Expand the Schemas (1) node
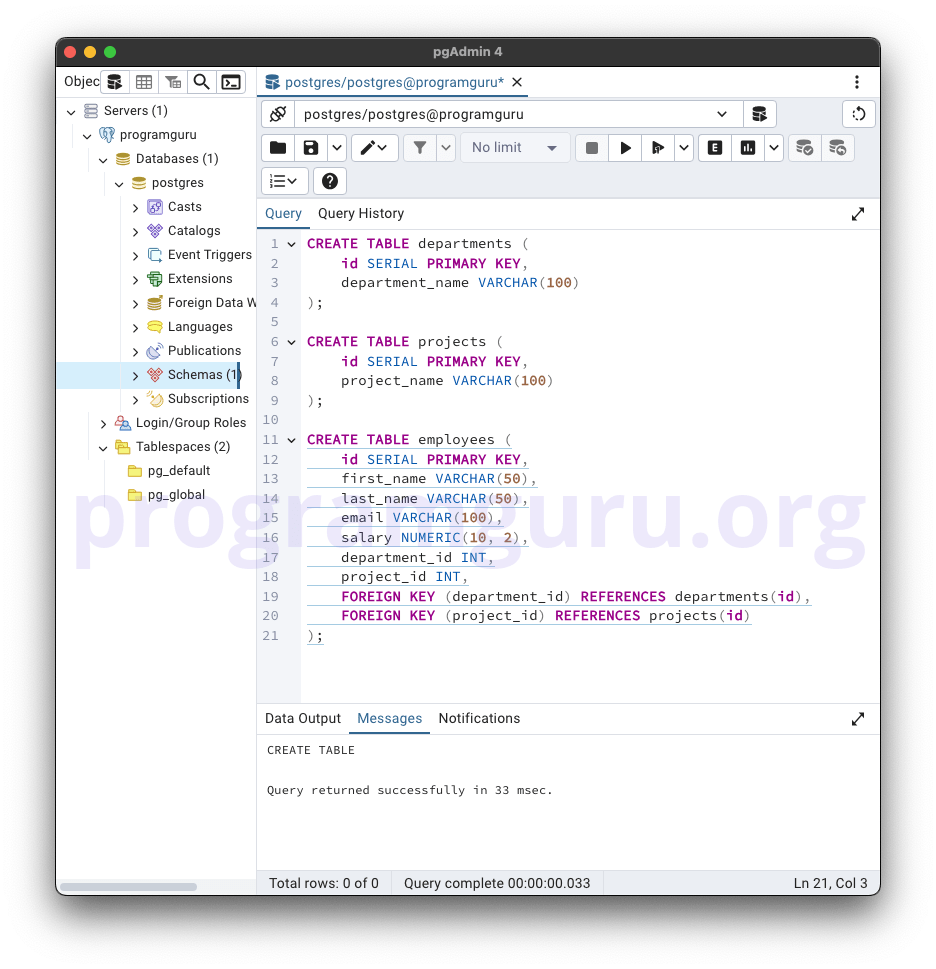Screen dimensions: 936x969 tap(135, 376)
